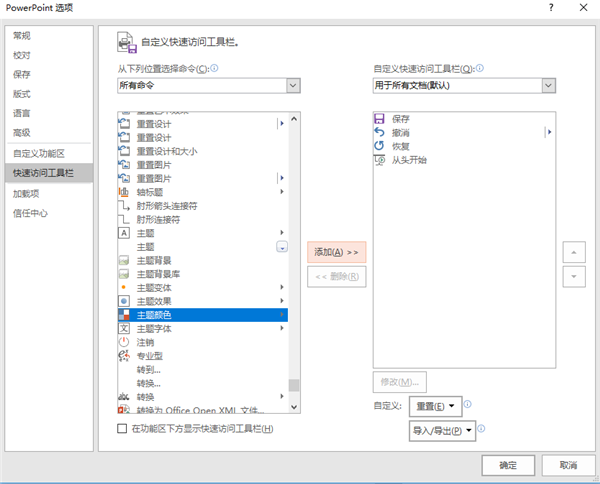Click the 主题效果 icon
The width and height of the screenshot is (600, 484).
[124, 301]
